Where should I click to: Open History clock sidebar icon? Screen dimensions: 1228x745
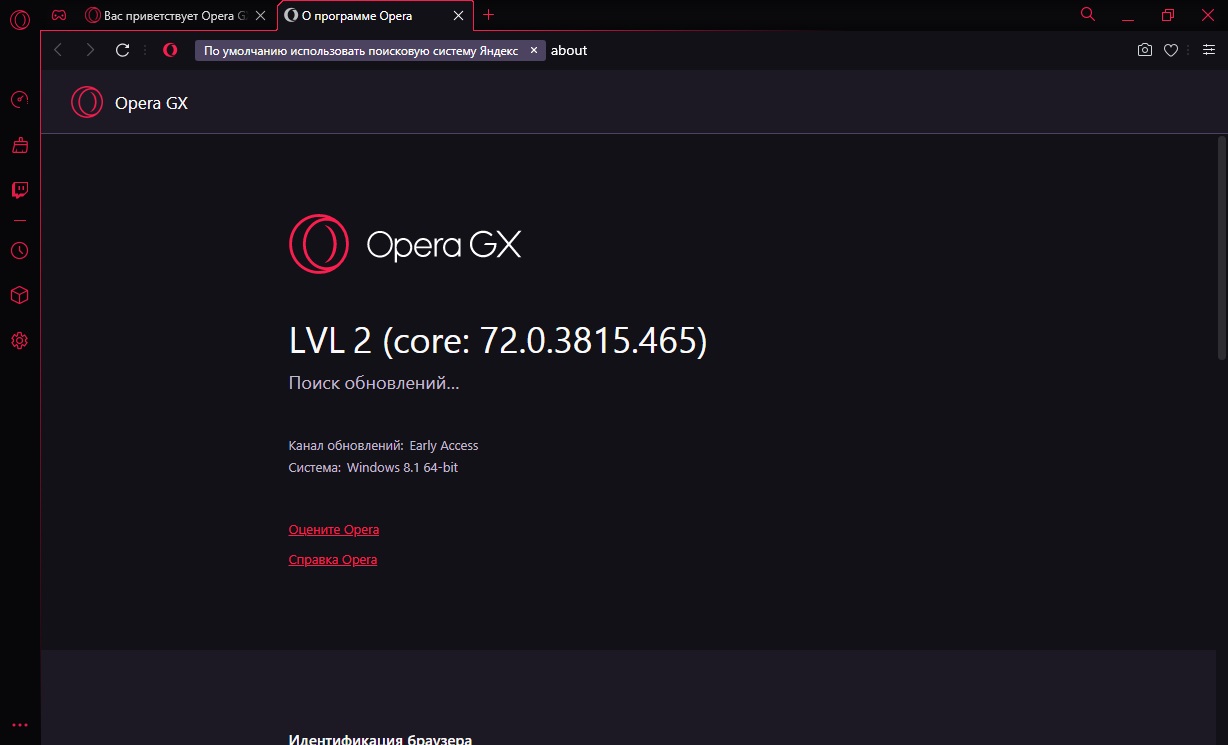(19, 250)
